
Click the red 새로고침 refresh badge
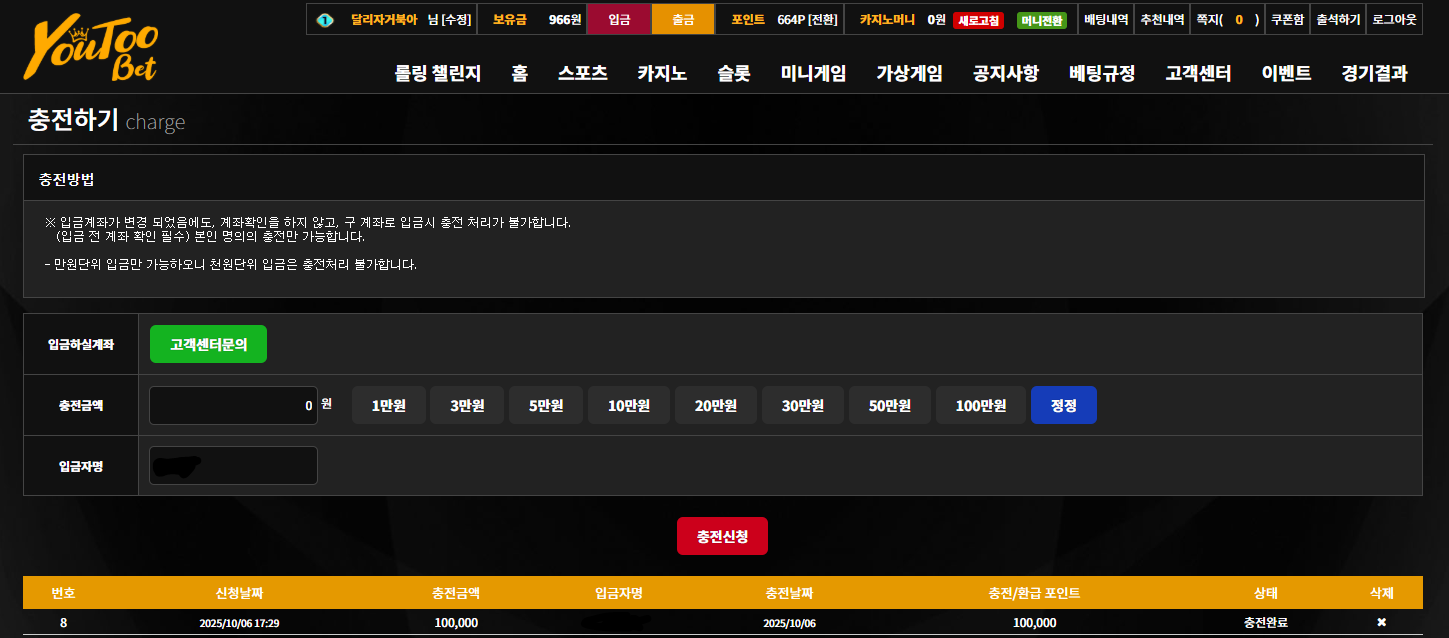pos(978,20)
